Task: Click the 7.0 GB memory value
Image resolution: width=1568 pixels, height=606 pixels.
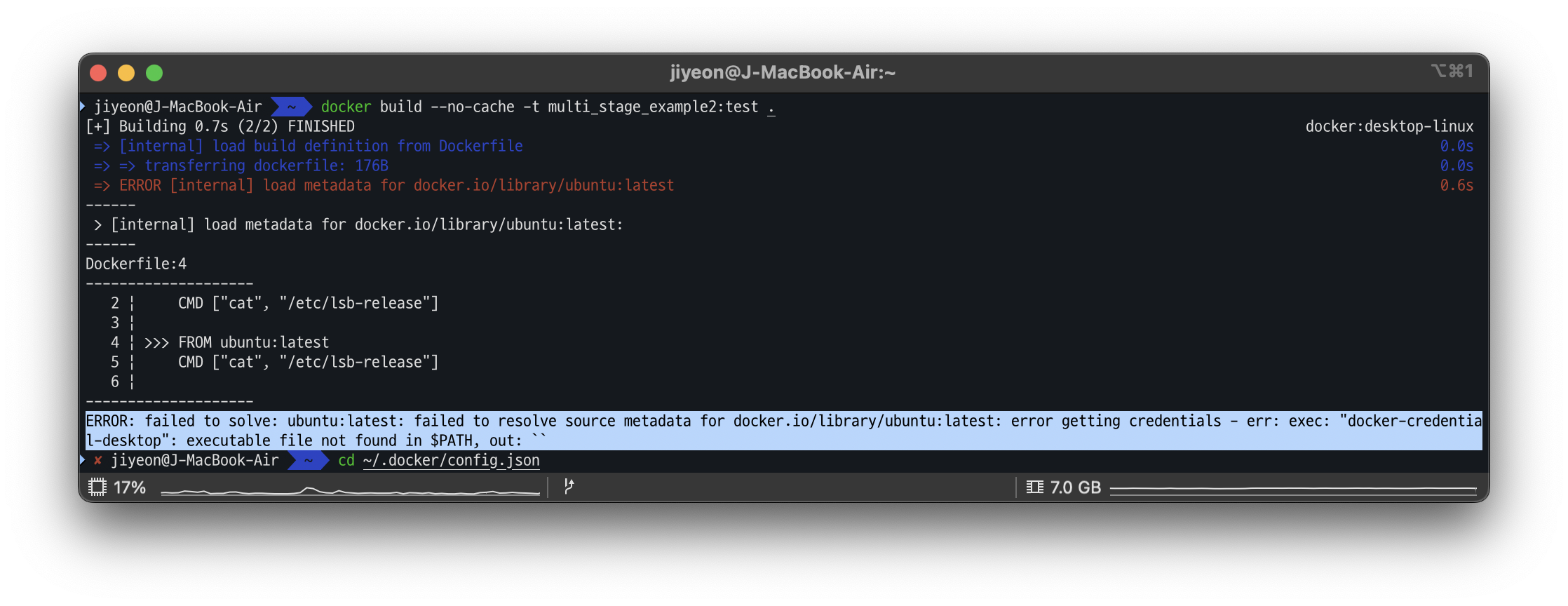Action: coord(1076,487)
